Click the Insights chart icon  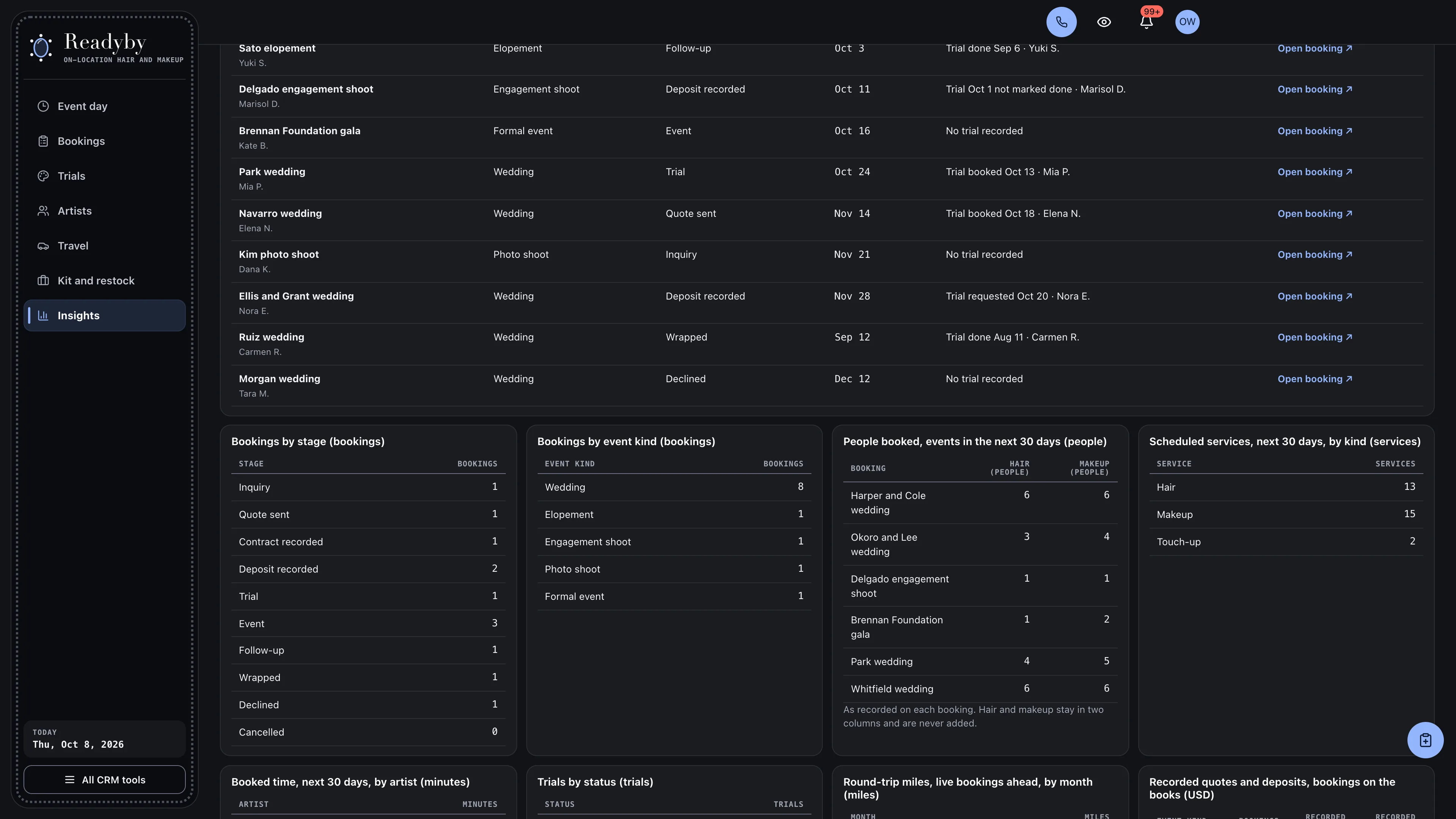click(x=43, y=315)
